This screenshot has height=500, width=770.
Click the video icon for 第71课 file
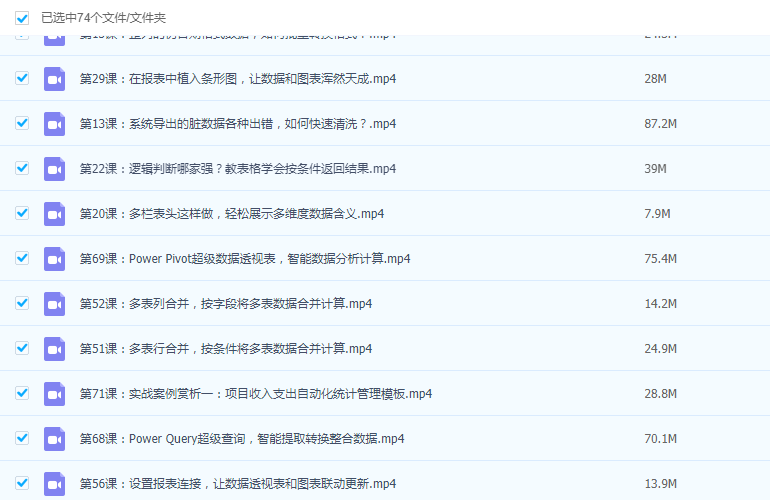pyautogui.click(x=55, y=393)
